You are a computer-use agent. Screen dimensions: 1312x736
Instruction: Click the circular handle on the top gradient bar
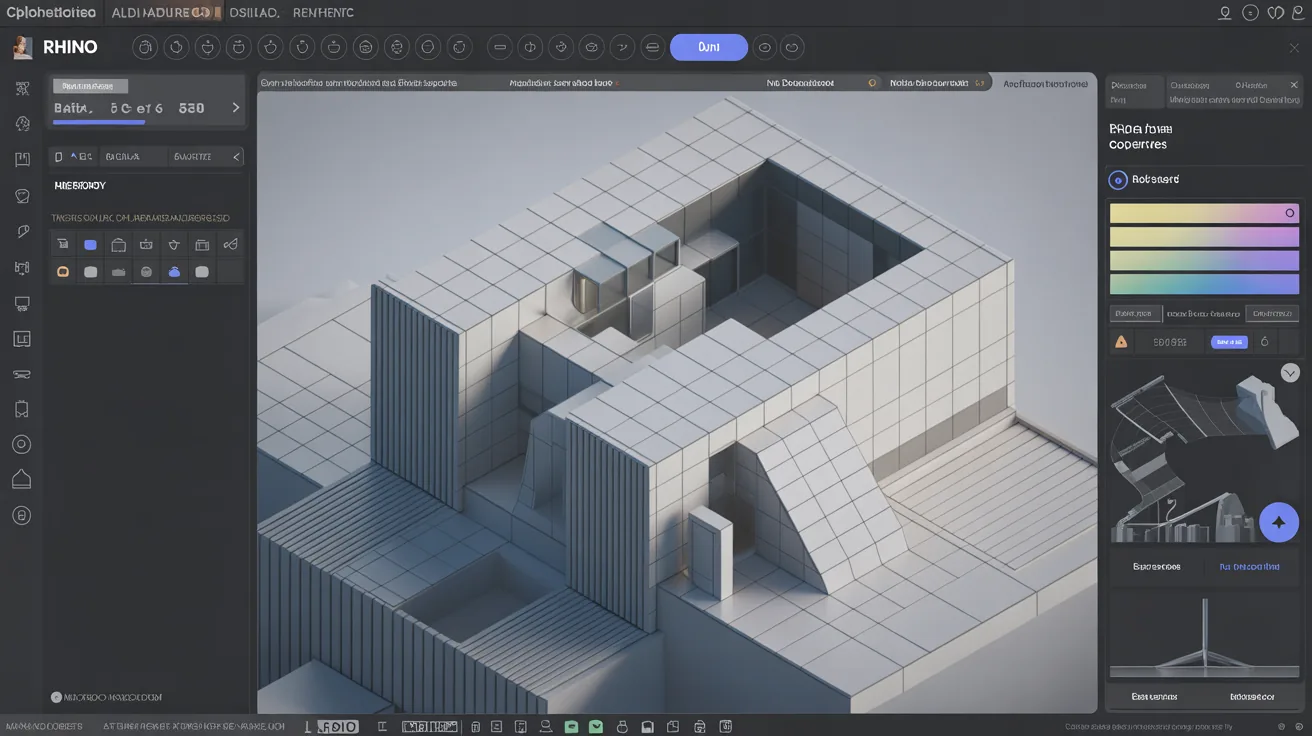1290,213
